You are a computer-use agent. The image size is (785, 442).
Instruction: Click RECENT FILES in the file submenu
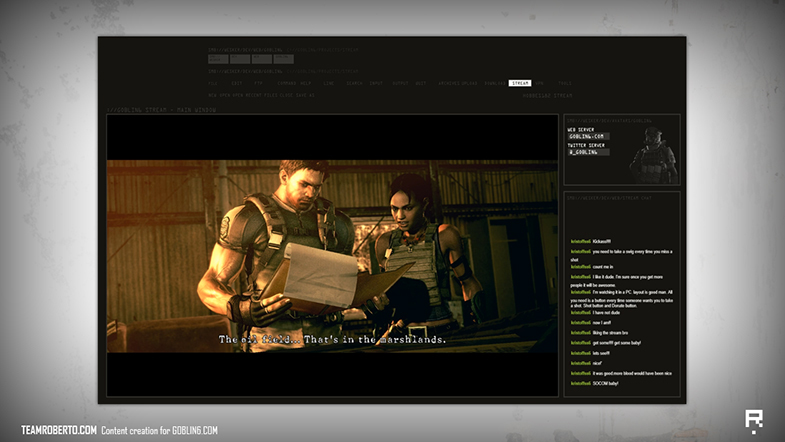(261, 95)
